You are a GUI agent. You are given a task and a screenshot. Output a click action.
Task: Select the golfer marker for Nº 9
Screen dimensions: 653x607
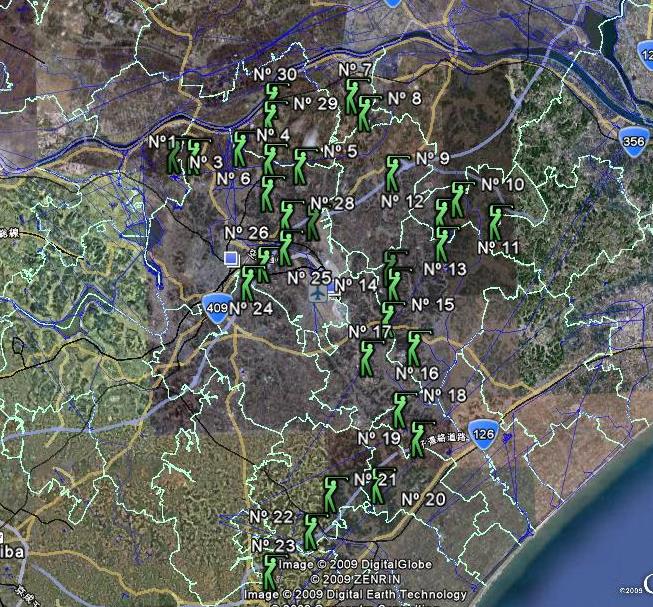point(394,174)
